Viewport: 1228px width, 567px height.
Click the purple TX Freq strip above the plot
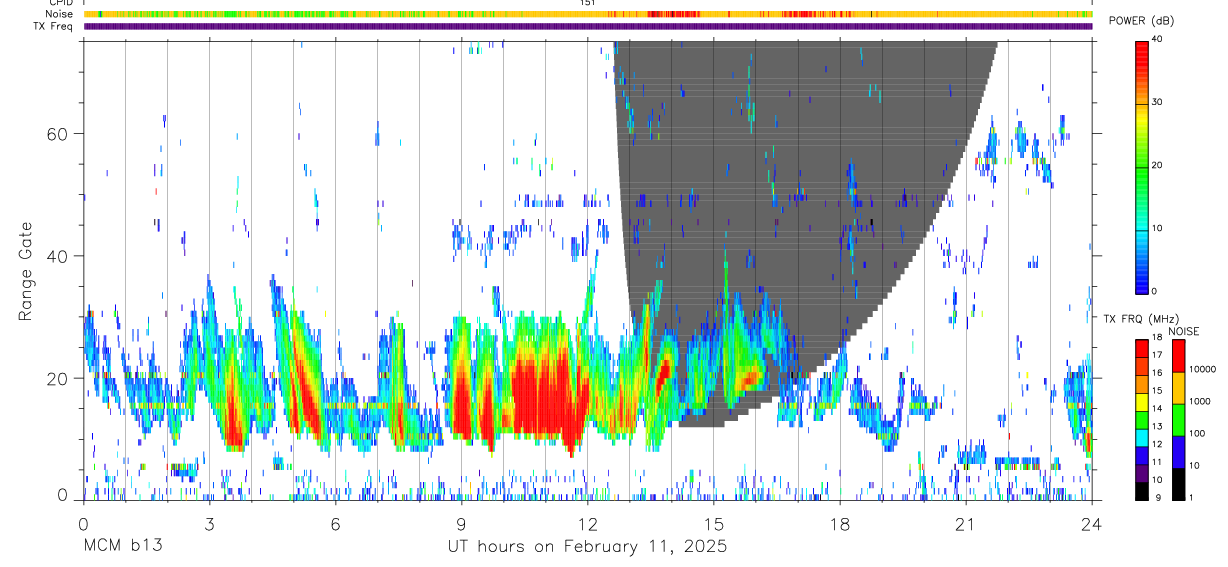point(588,26)
